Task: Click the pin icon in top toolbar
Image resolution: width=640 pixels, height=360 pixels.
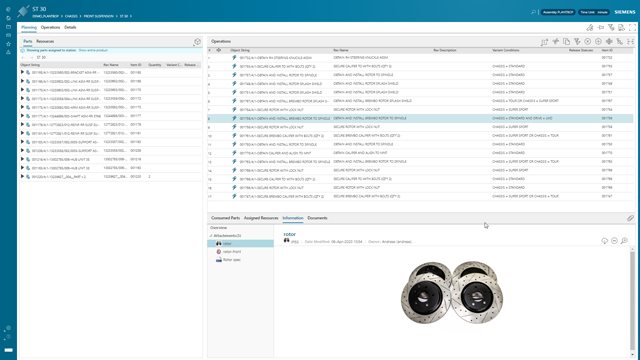Action: [x=600, y=27]
